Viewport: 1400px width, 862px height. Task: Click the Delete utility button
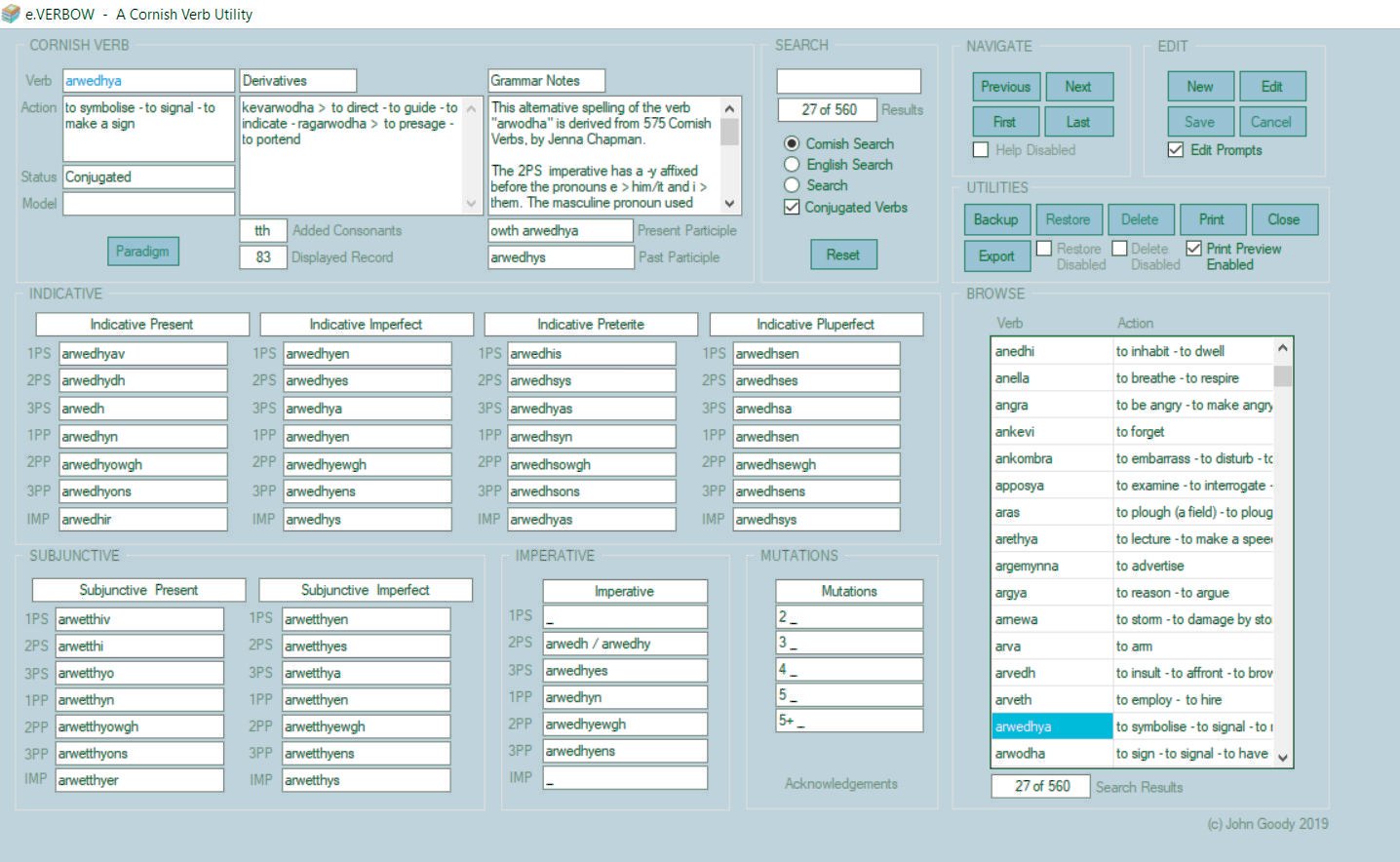coord(1141,219)
